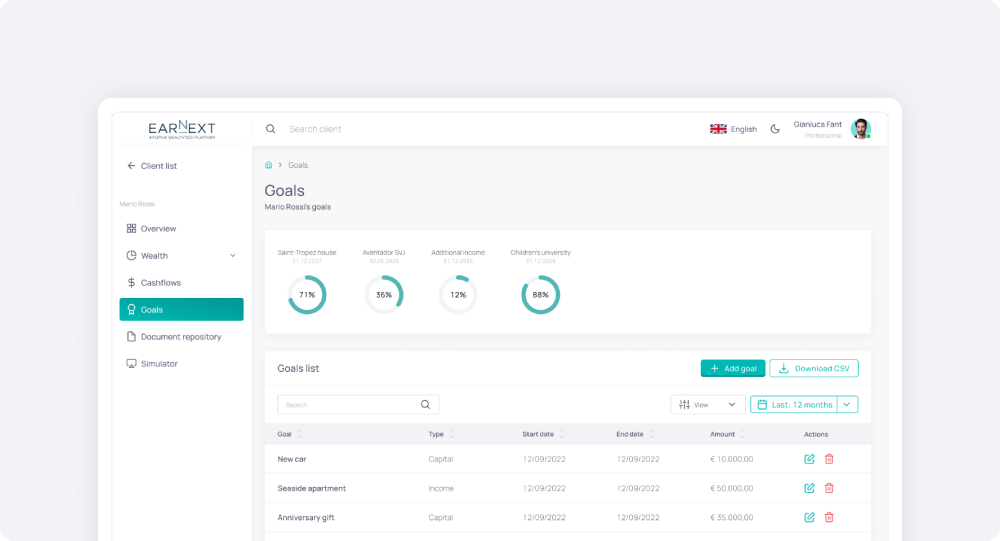
Task: Open the View dropdown
Action: point(707,405)
